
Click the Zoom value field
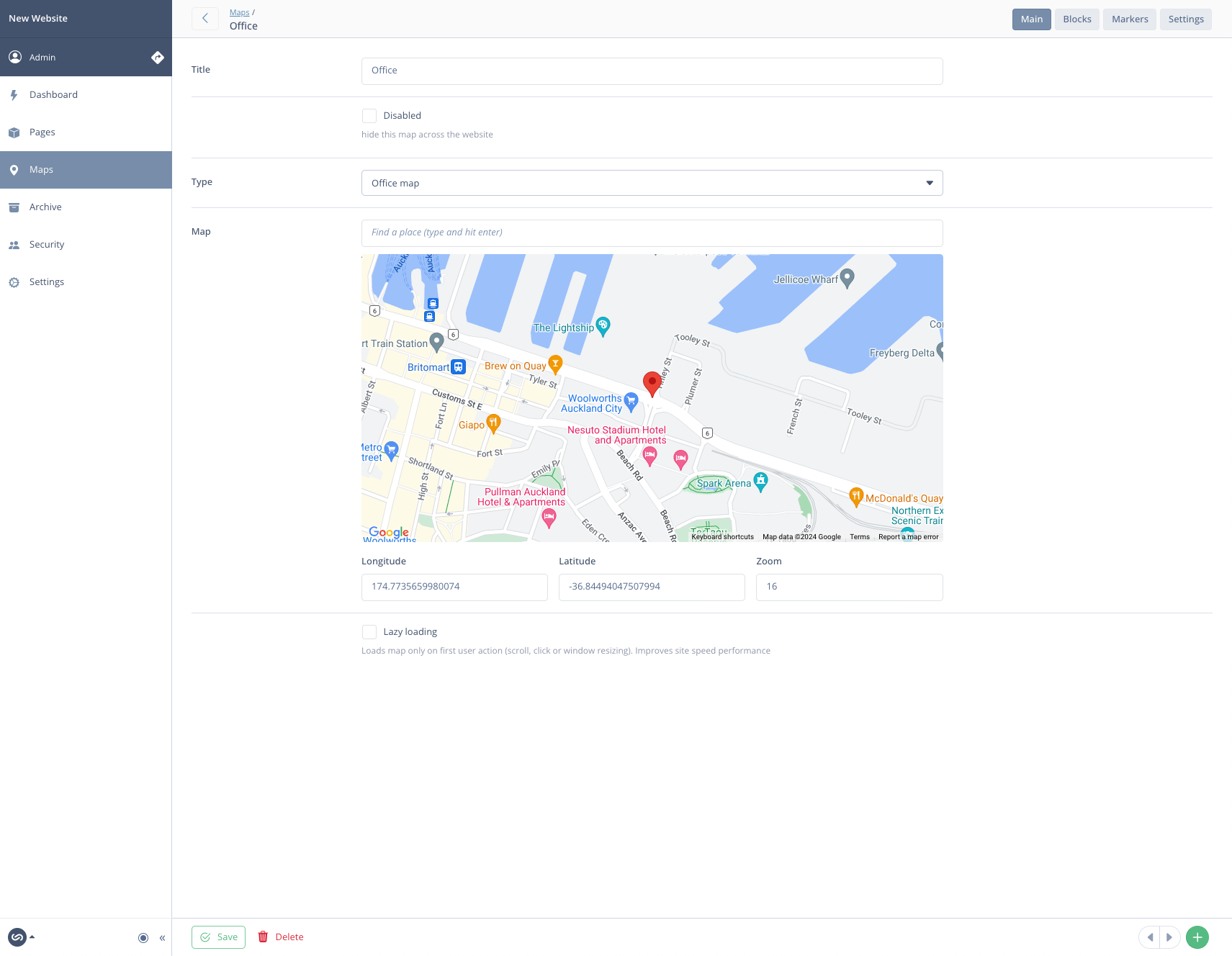[x=850, y=587]
